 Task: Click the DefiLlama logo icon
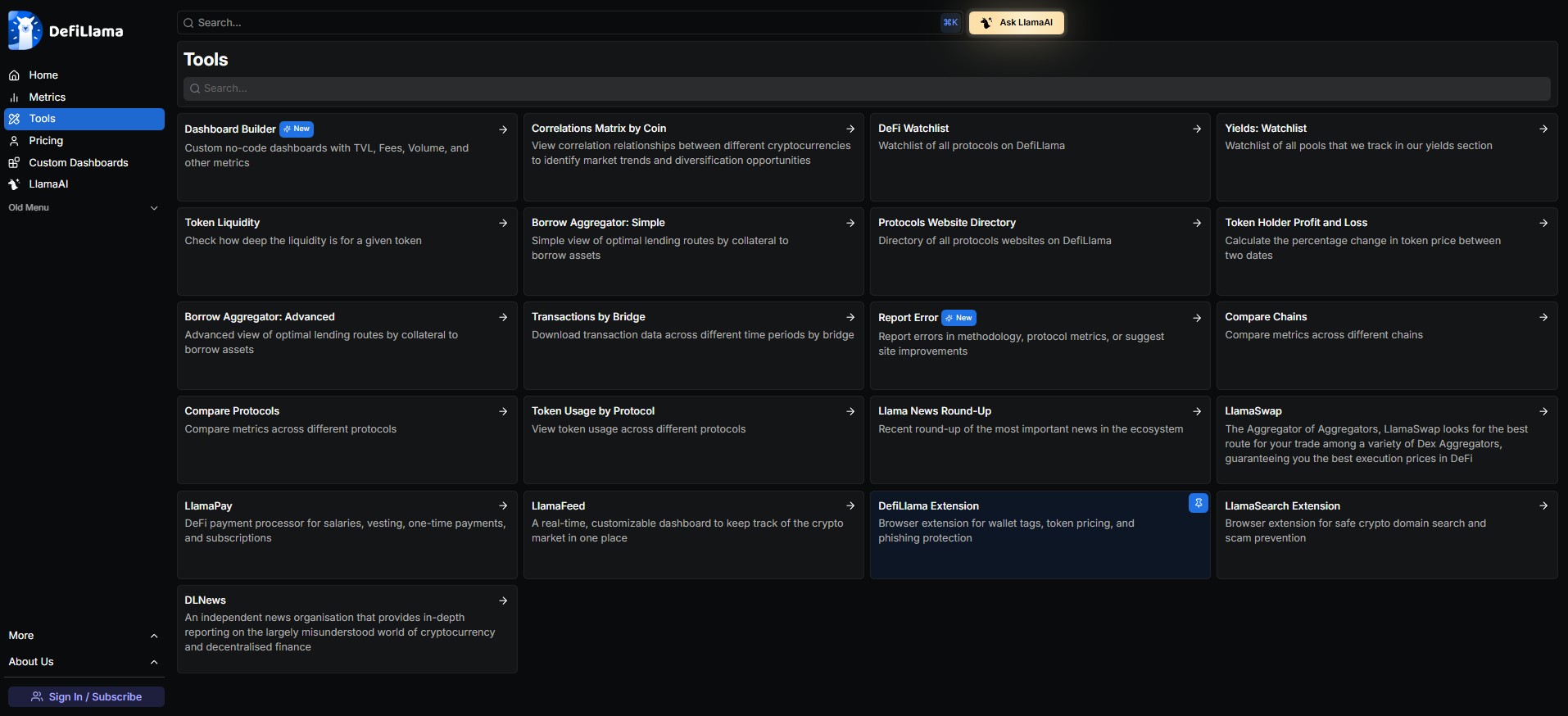point(25,31)
